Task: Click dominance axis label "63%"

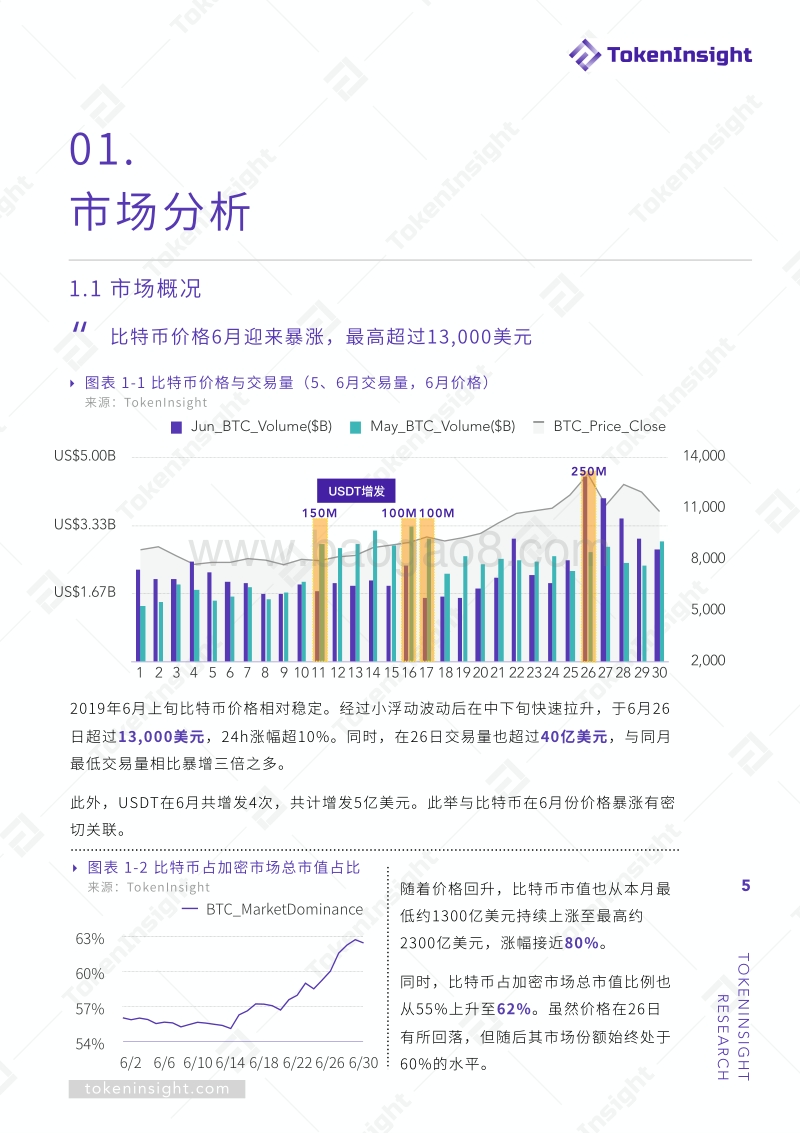Action: point(90,939)
